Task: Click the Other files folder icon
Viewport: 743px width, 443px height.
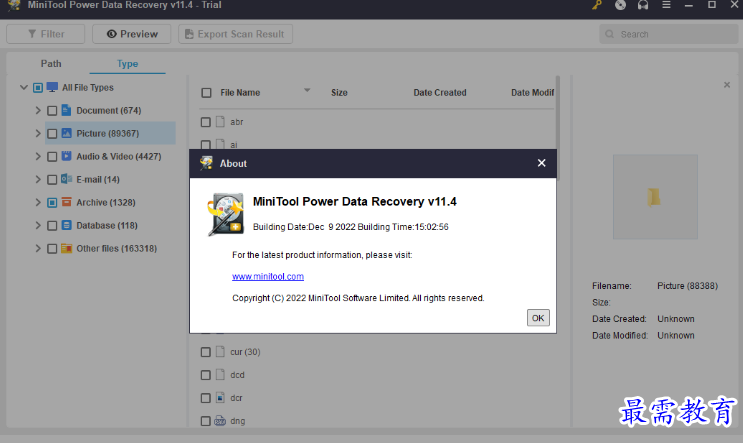Action: point(66,248)
